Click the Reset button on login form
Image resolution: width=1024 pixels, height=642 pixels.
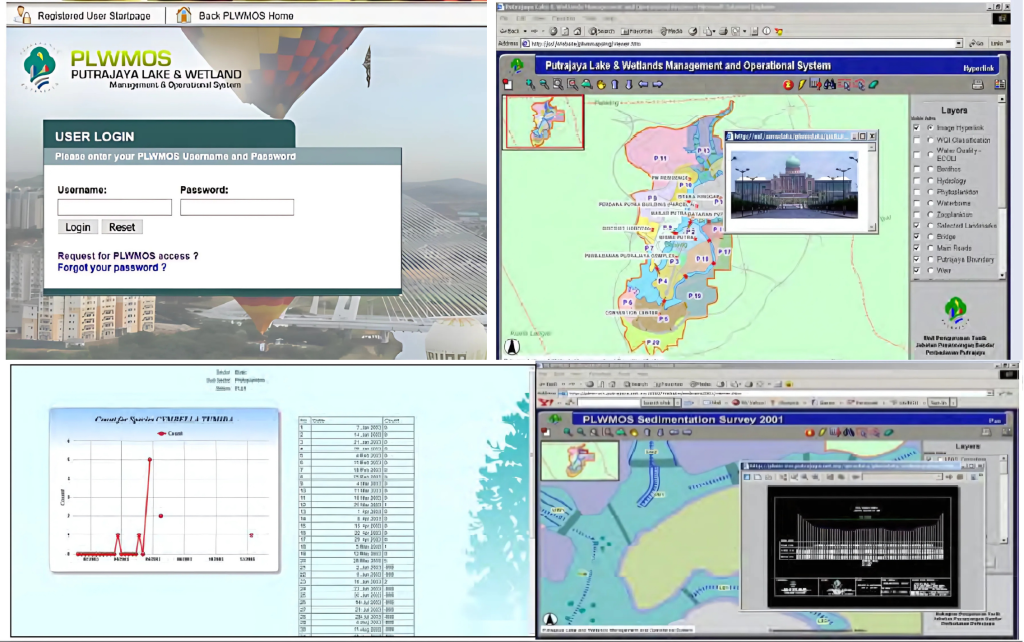coord(122,227)
